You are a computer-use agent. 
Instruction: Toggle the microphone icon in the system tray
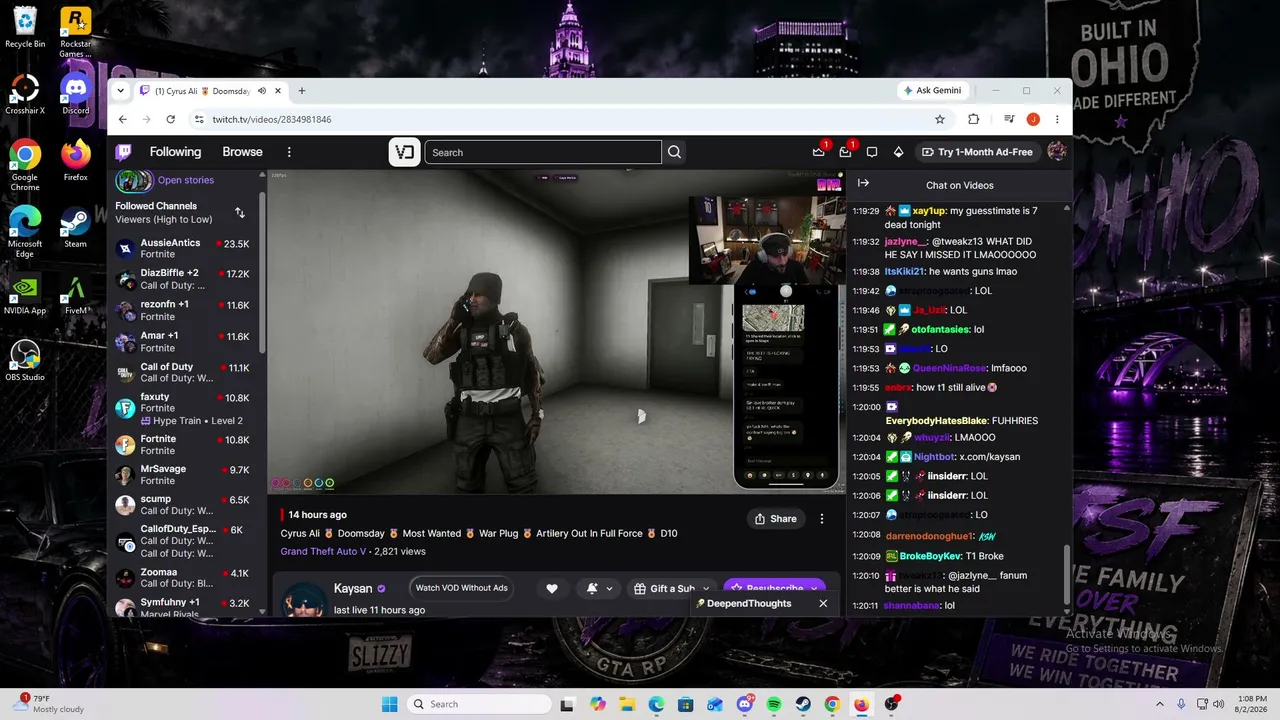(1181, 704)
